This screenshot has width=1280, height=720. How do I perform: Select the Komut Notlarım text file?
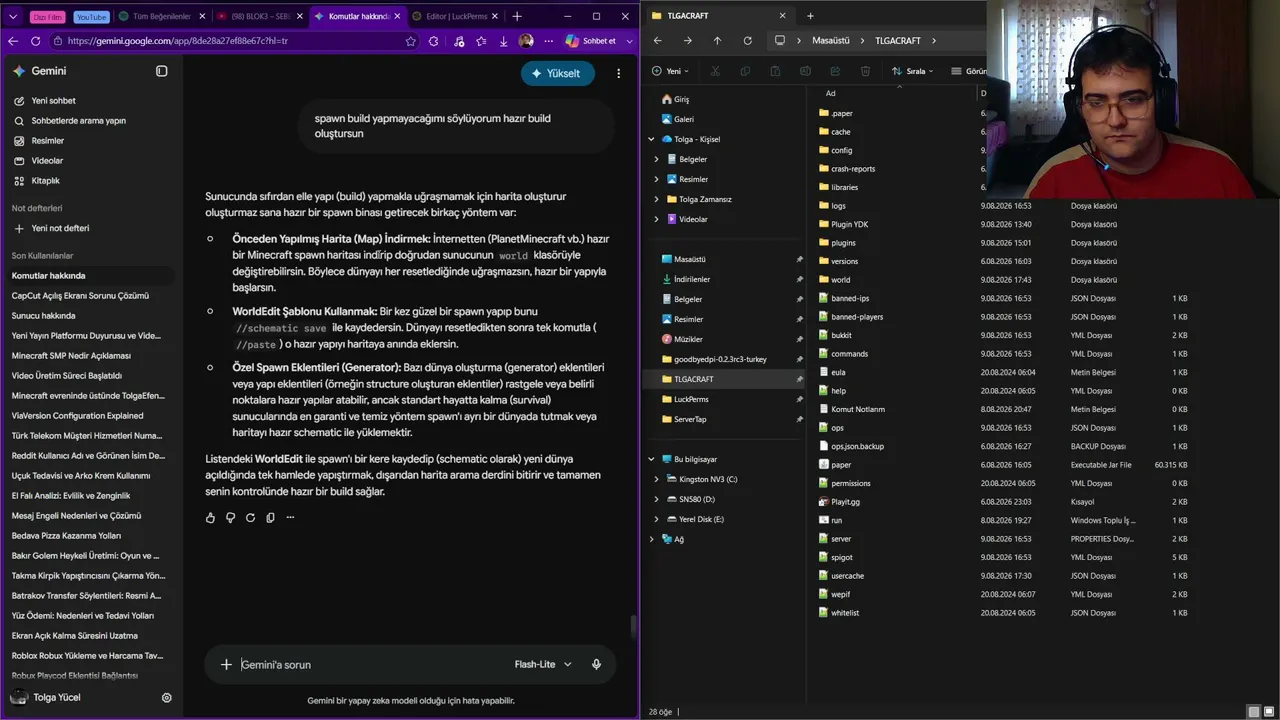(858, 409)
